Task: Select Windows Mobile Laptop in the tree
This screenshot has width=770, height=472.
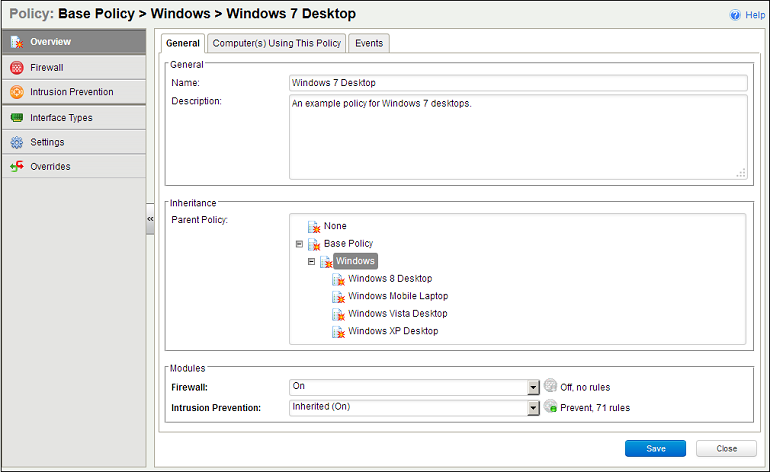Action: point(398,296)
